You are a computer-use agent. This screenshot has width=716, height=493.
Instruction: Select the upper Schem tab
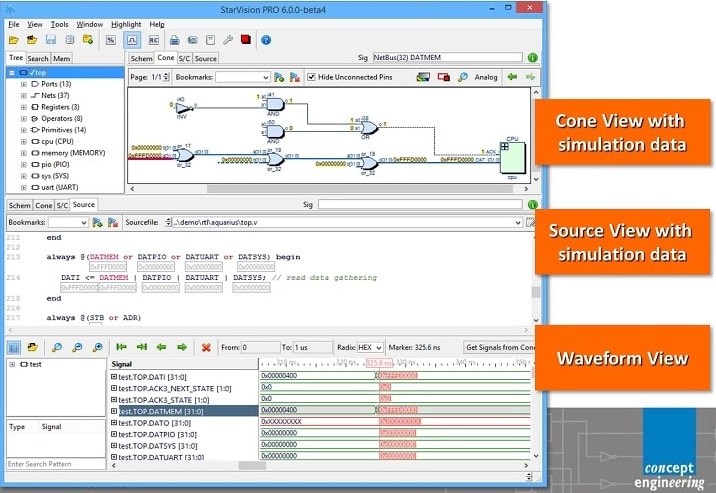click(141, 58)
